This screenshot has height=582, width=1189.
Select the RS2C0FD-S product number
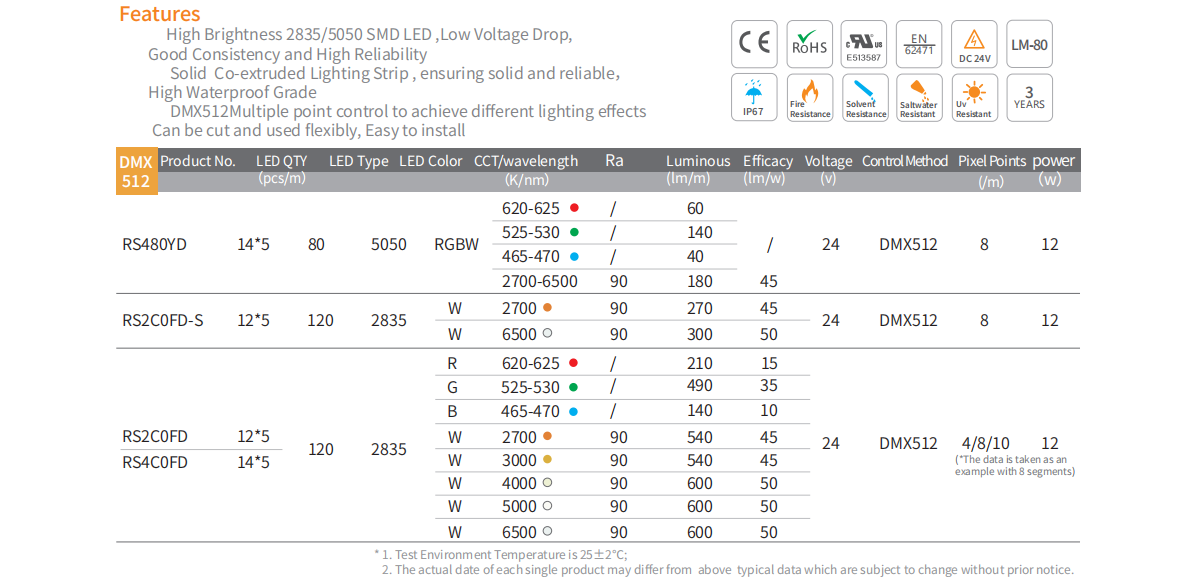pyautogui.click(x=162, y=320)
